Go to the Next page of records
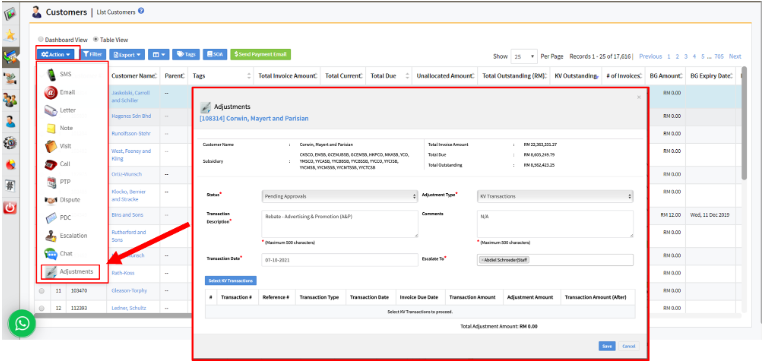This screenshot has height=364, width=762. [735, 56]
